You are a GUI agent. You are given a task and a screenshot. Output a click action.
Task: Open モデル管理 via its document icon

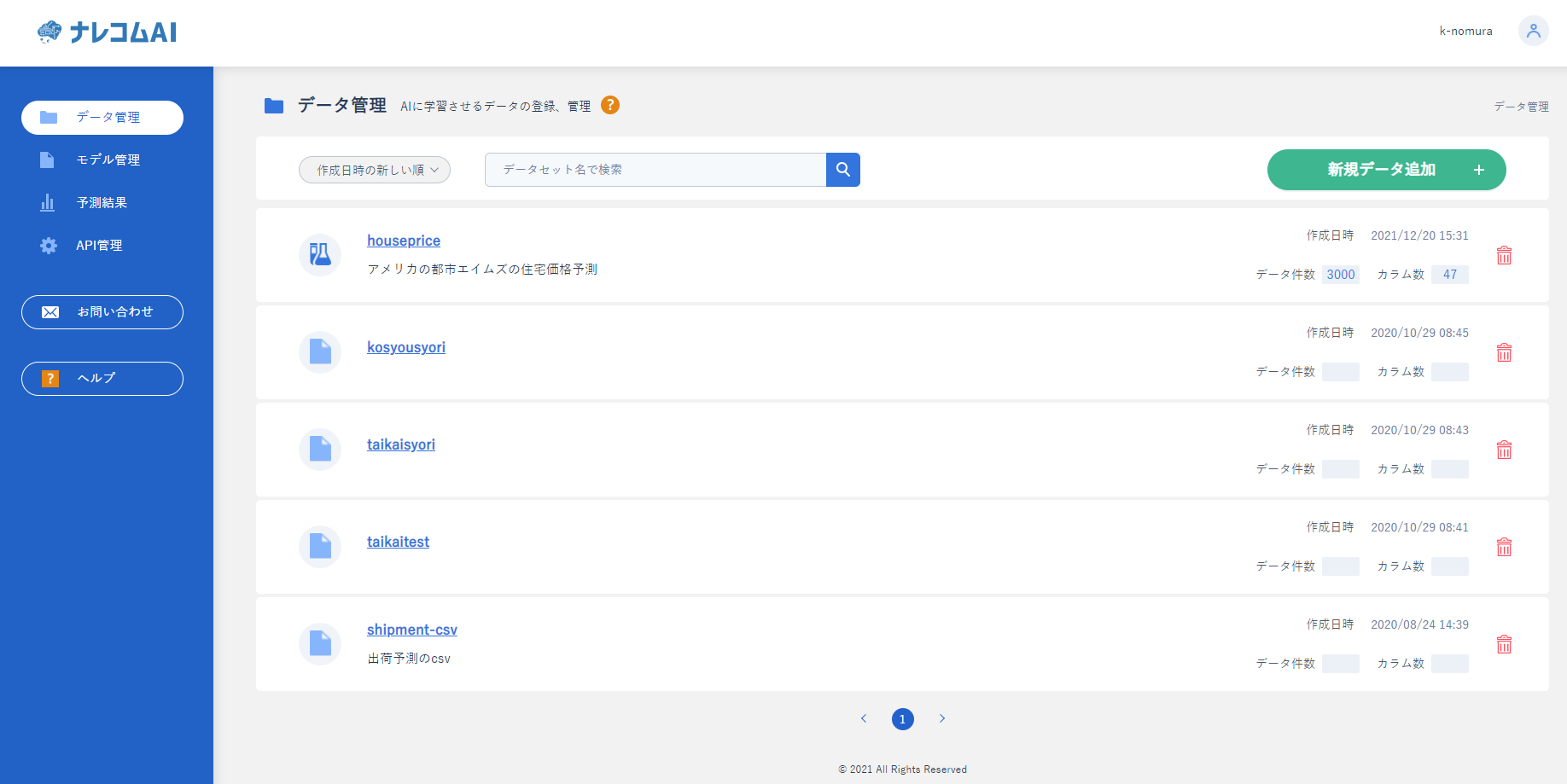[47, 160]
